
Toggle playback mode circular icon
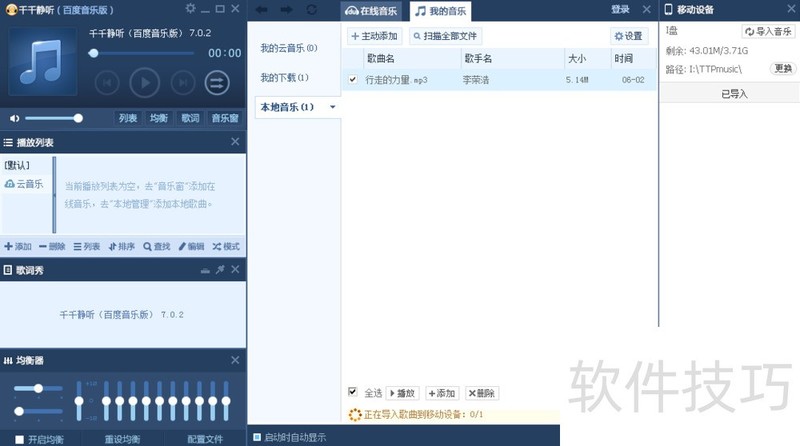[x=217, y=83]
